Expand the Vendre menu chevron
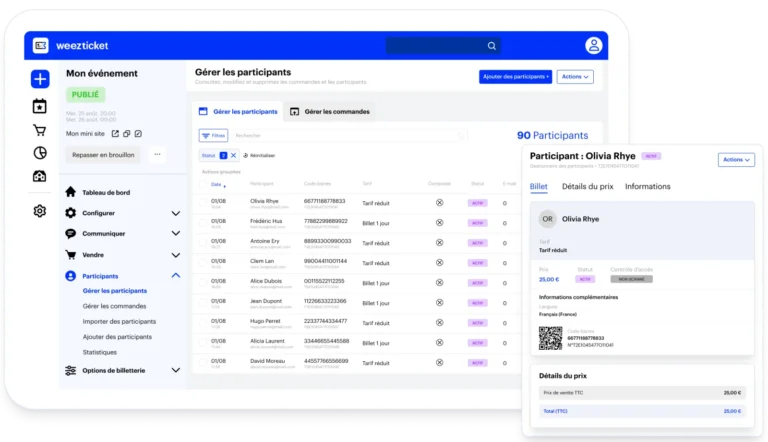This screenshot has height=442, width=768. pyautogui.click(x=176, y=255)
